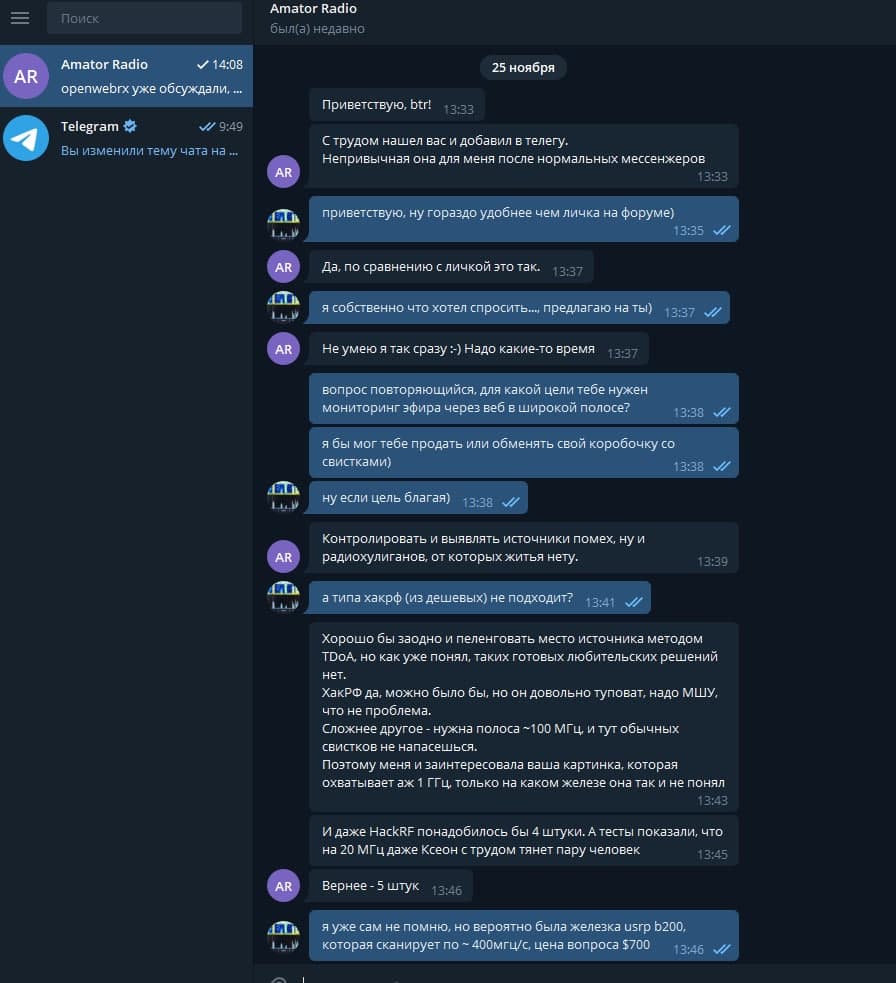Click the verified badge next to Telegram
This screenshot has width=896, height=983.
(x=130, y=126)
